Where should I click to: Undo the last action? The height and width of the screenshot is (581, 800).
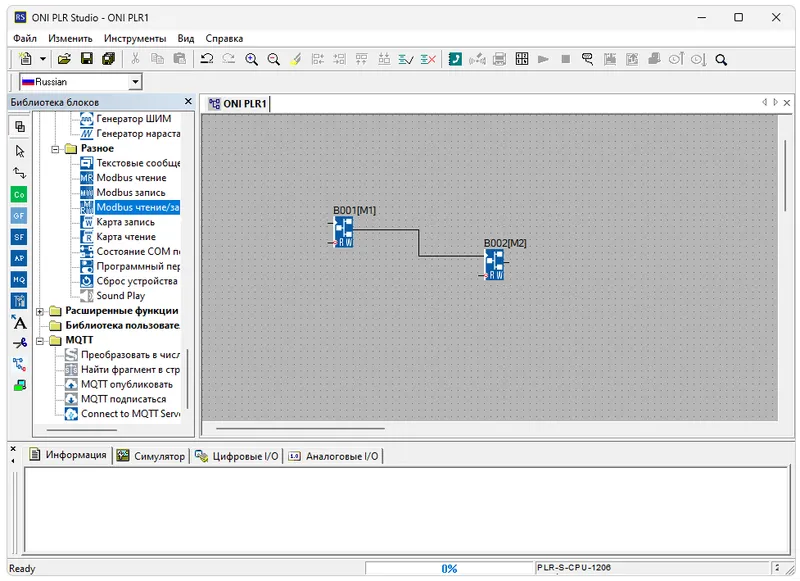tap(207, 59)
